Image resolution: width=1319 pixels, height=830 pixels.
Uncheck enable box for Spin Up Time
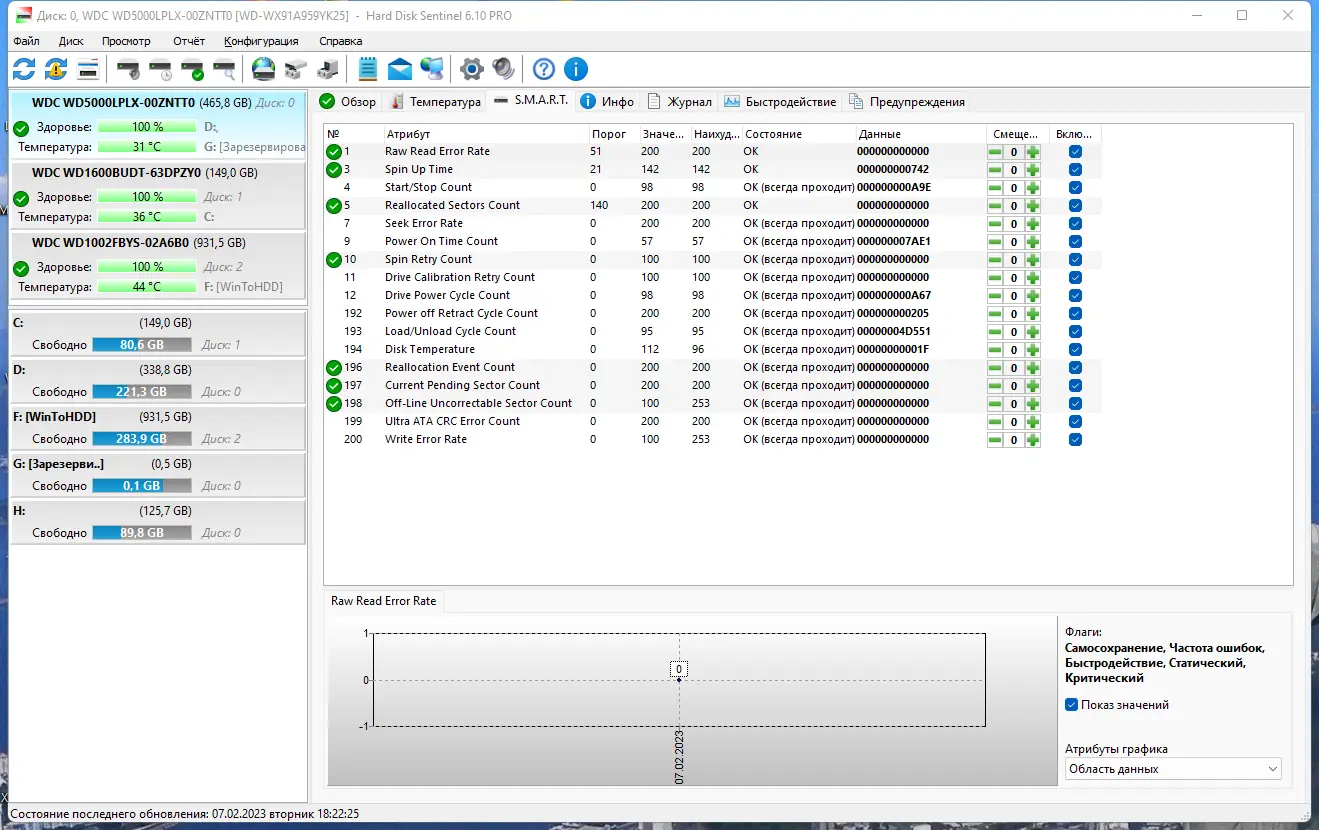coord(1075,170)
